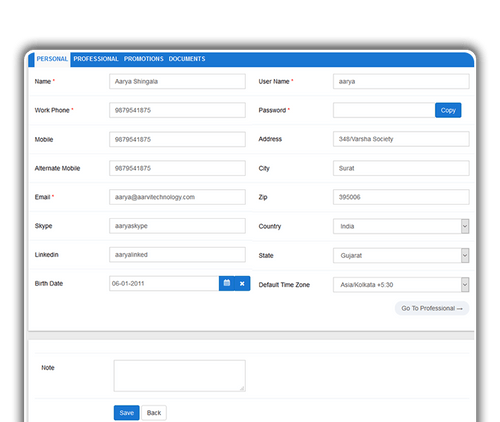This screenshot has width=500, height=422.
Task: Click the Birth Date text field
Action: (164, 283)
